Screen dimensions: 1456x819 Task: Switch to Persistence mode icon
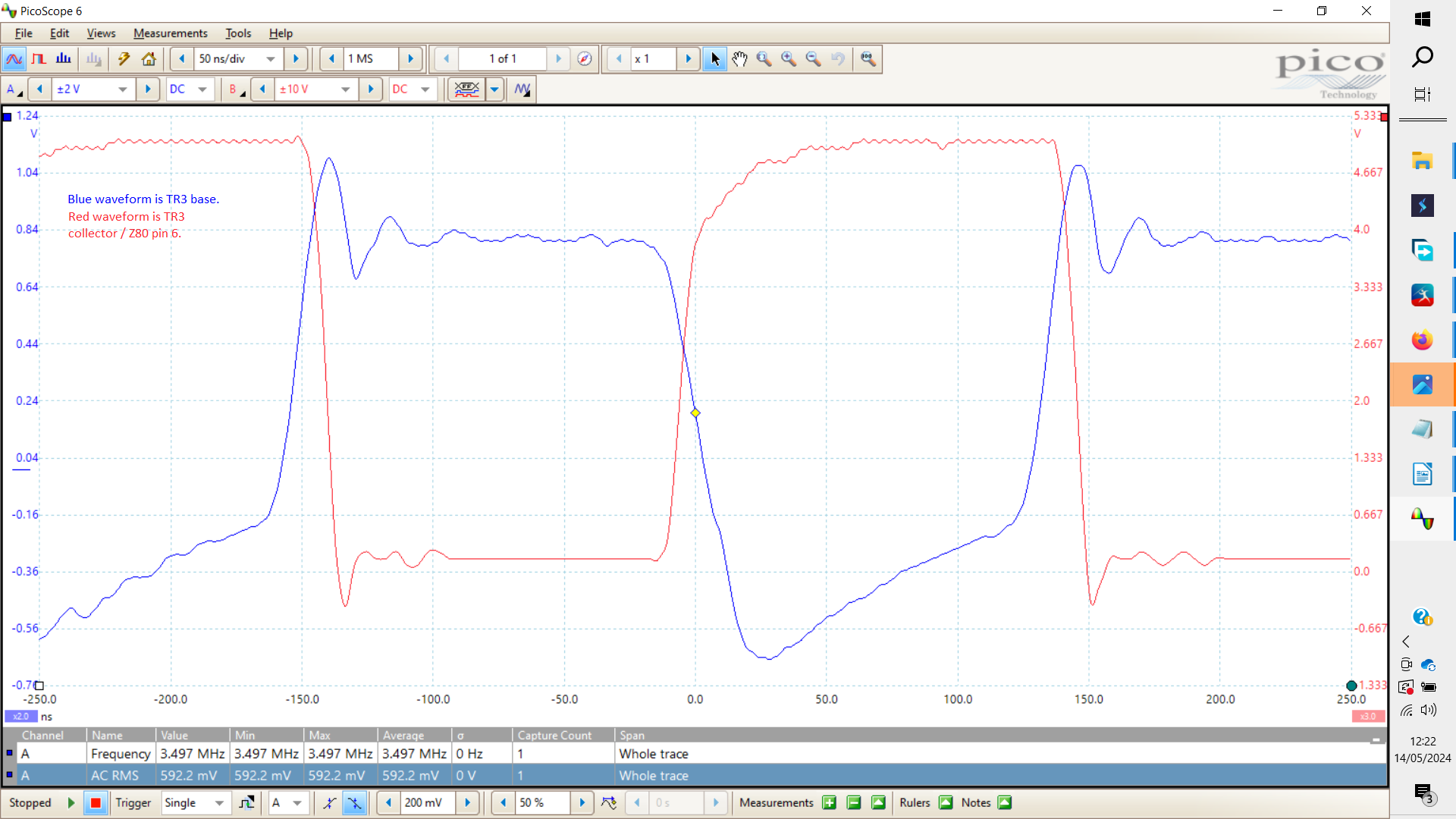click(x=39, y=59)
